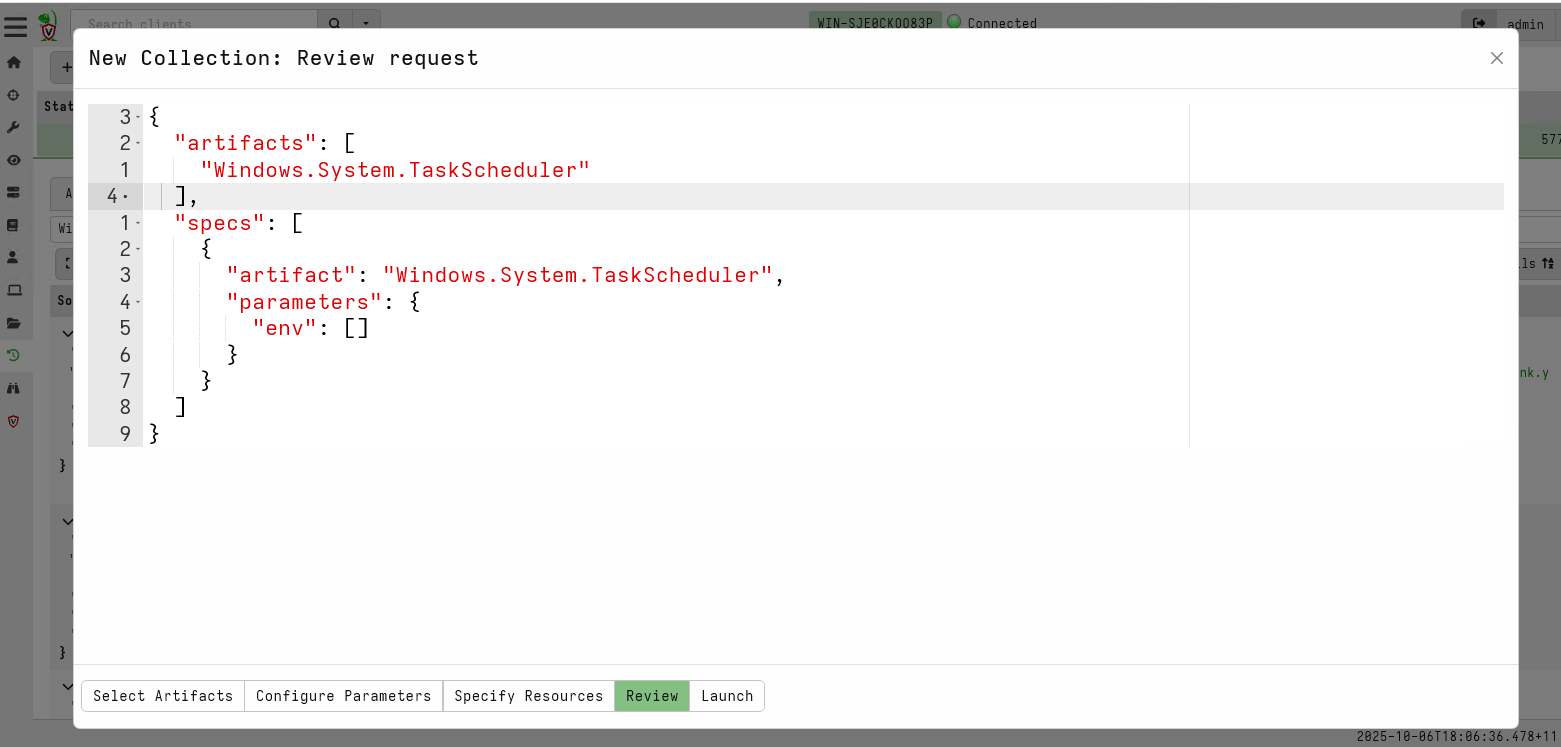Viewport: 1561px width, 747px height.
Task: Click the Search clients input field
Action: point(195,23)
